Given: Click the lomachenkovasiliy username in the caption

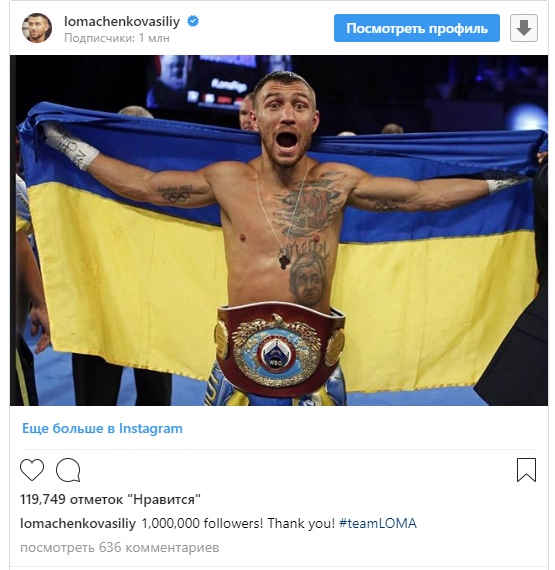Looking at the screenshot, I should pyautogui.click(x=78, y=523).
